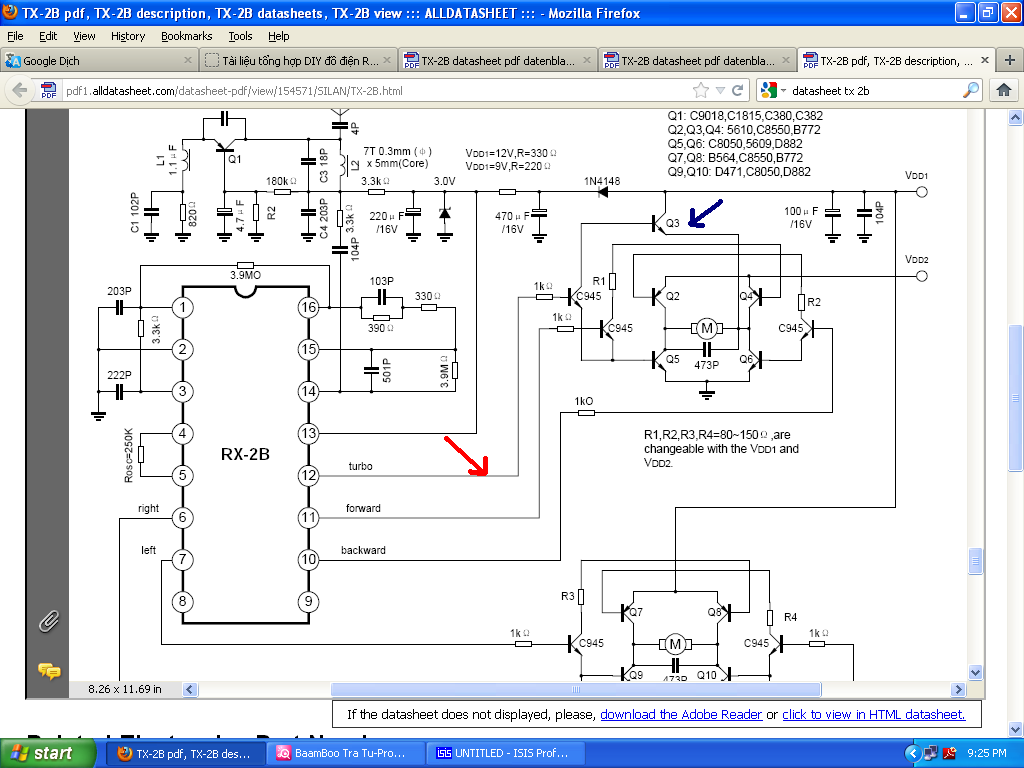Follow the download the Adobe Reader link

[x=681, y=714]
